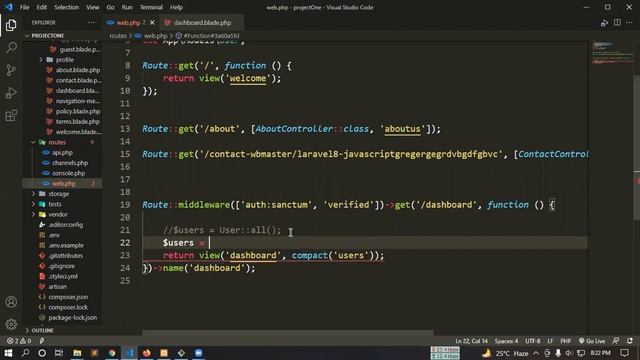Change language mode via PHP status entry
The height and width of the screenshot is (360, 640).
565,341
